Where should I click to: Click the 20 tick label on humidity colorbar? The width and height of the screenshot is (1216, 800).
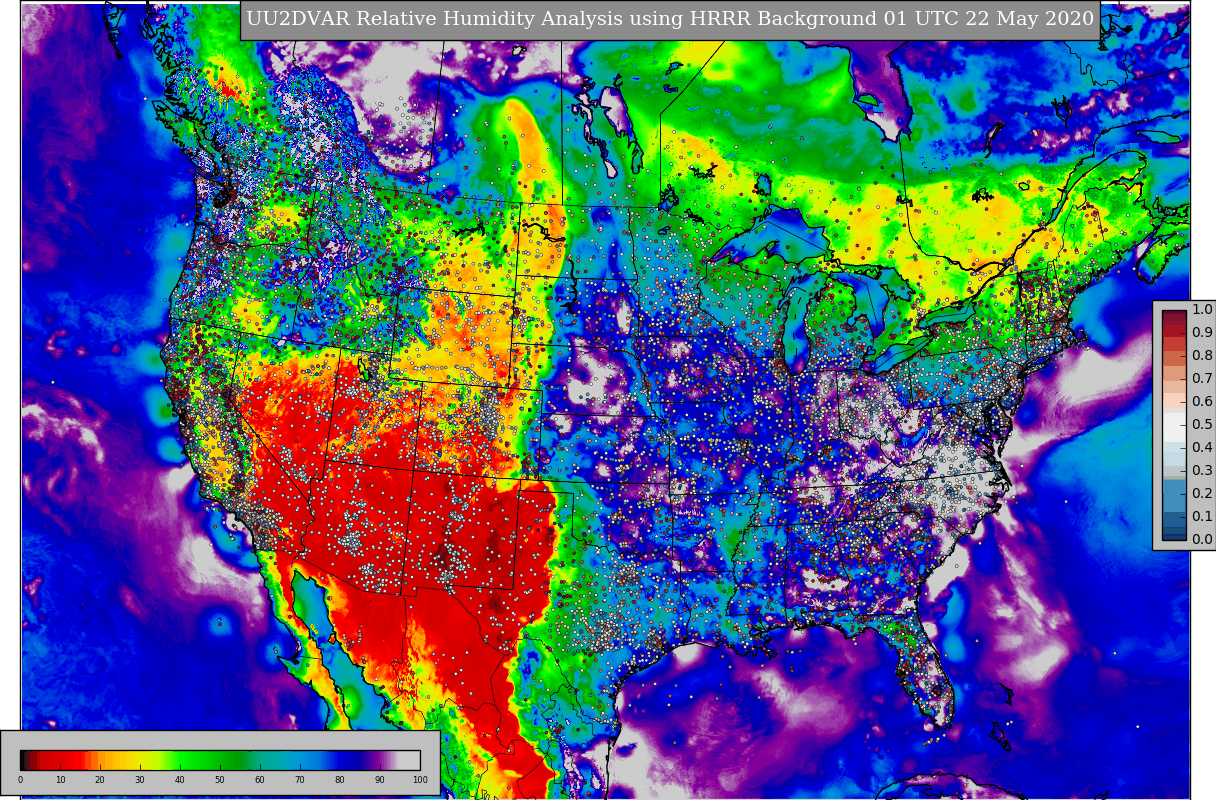click(100, 780)
